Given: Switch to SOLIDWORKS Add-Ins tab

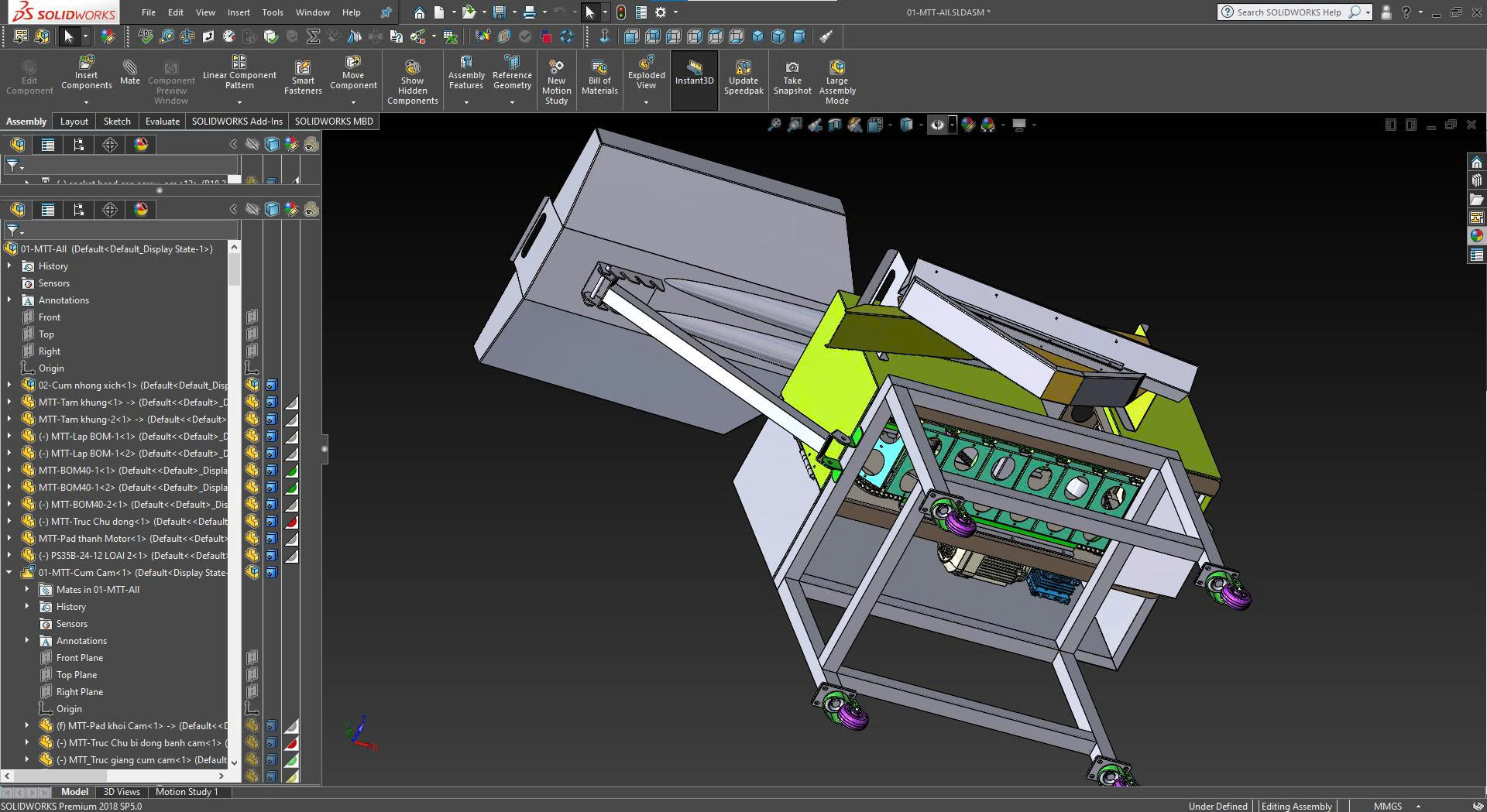Looking at the screenshot, I should [x=237, y=122].
